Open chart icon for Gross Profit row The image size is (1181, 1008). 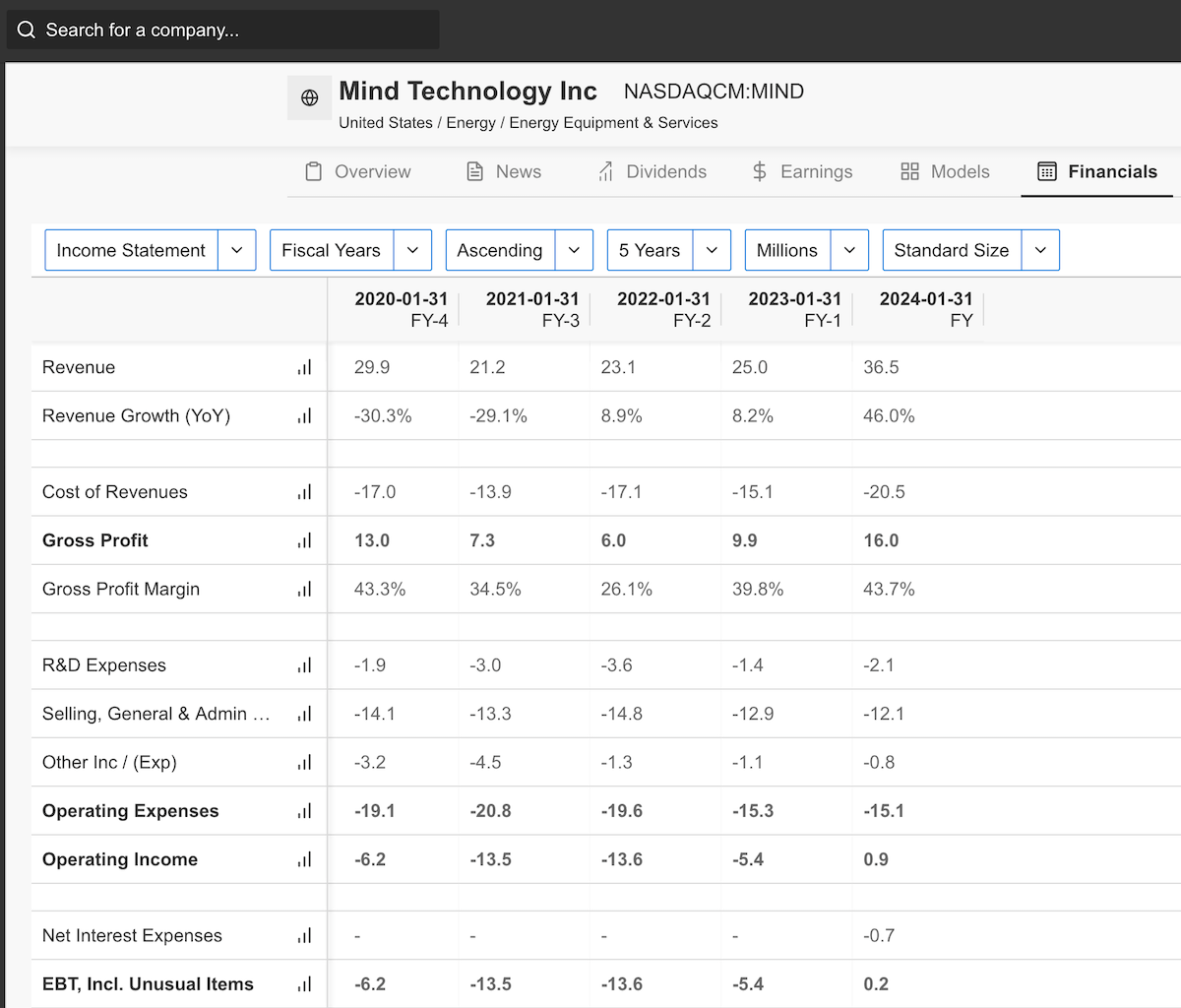[x=304, y=540]
